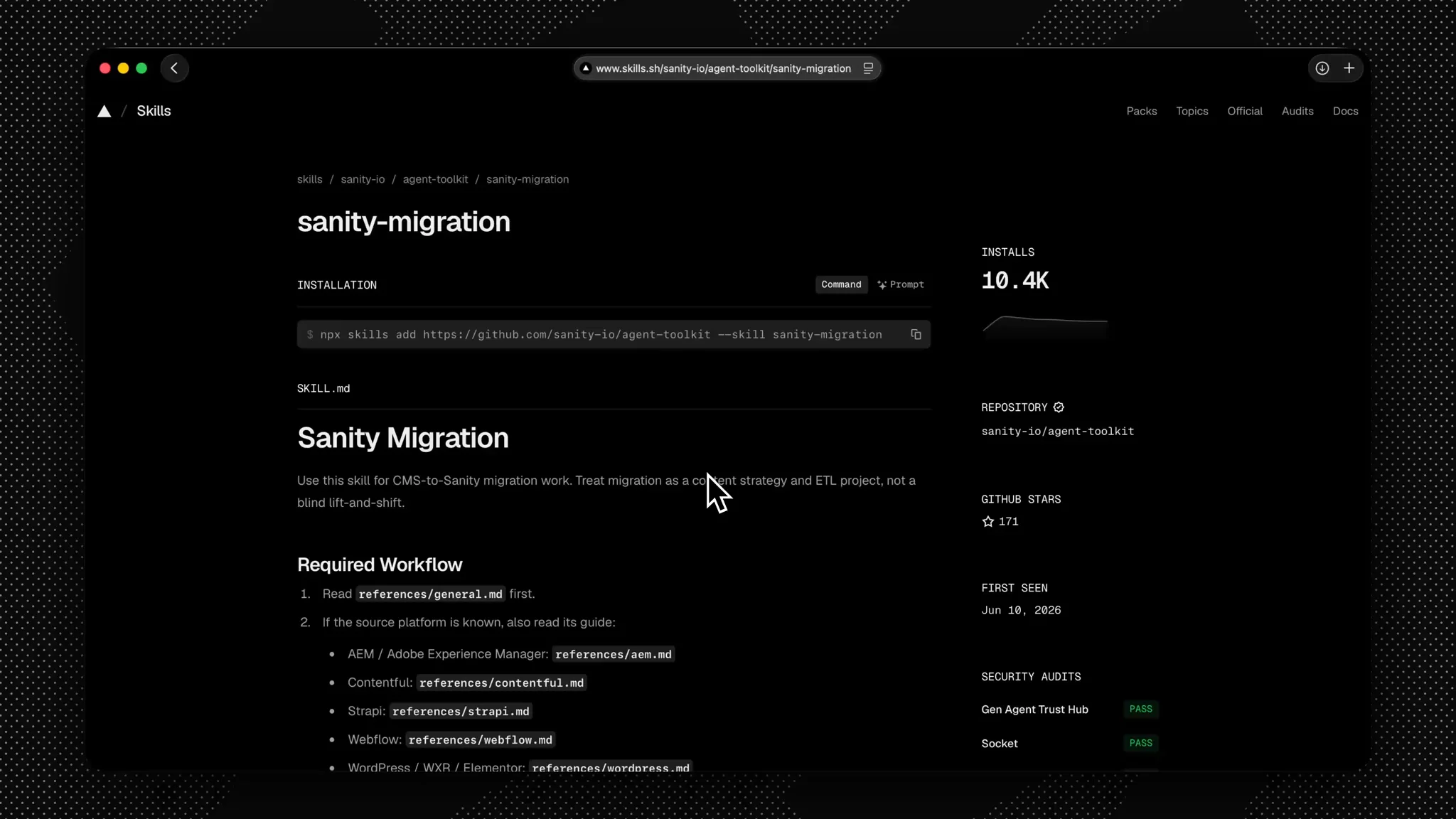Screen dimensions: 1456x819
Task: Click the reader view icon in address bar
Action: coord(868,68)
